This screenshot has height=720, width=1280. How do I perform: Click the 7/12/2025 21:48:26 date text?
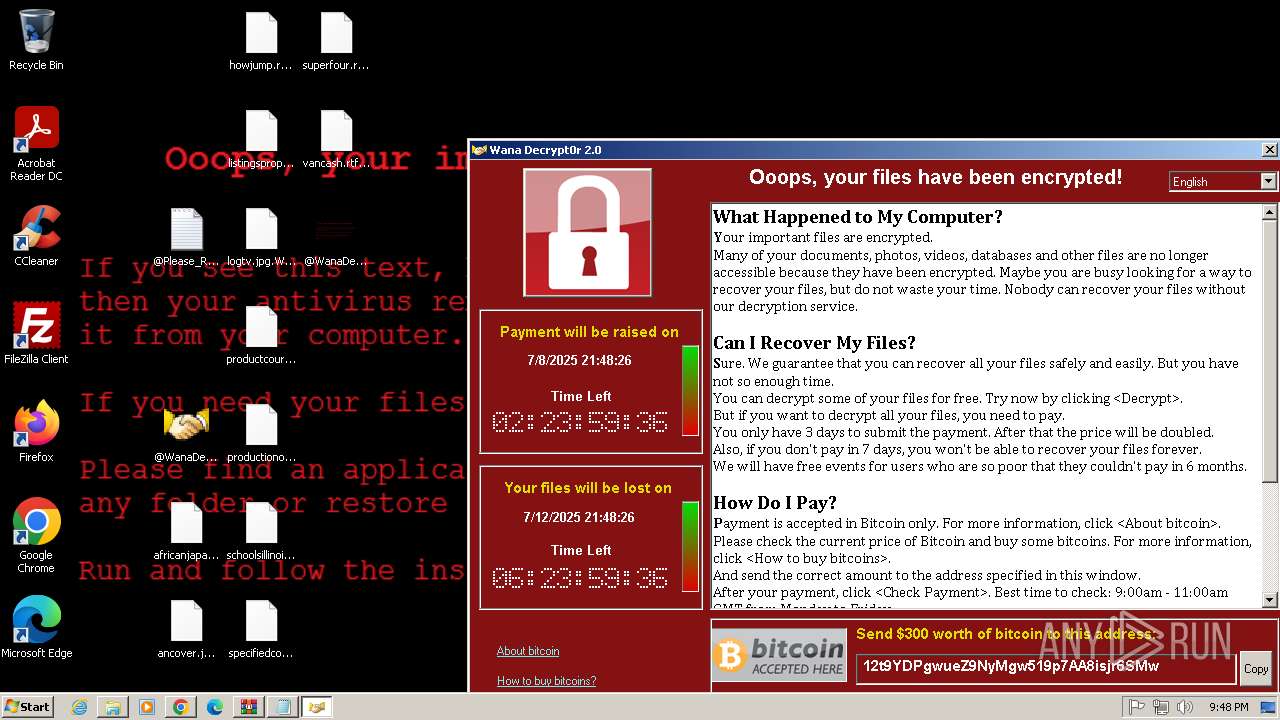(x=579, y=517)
